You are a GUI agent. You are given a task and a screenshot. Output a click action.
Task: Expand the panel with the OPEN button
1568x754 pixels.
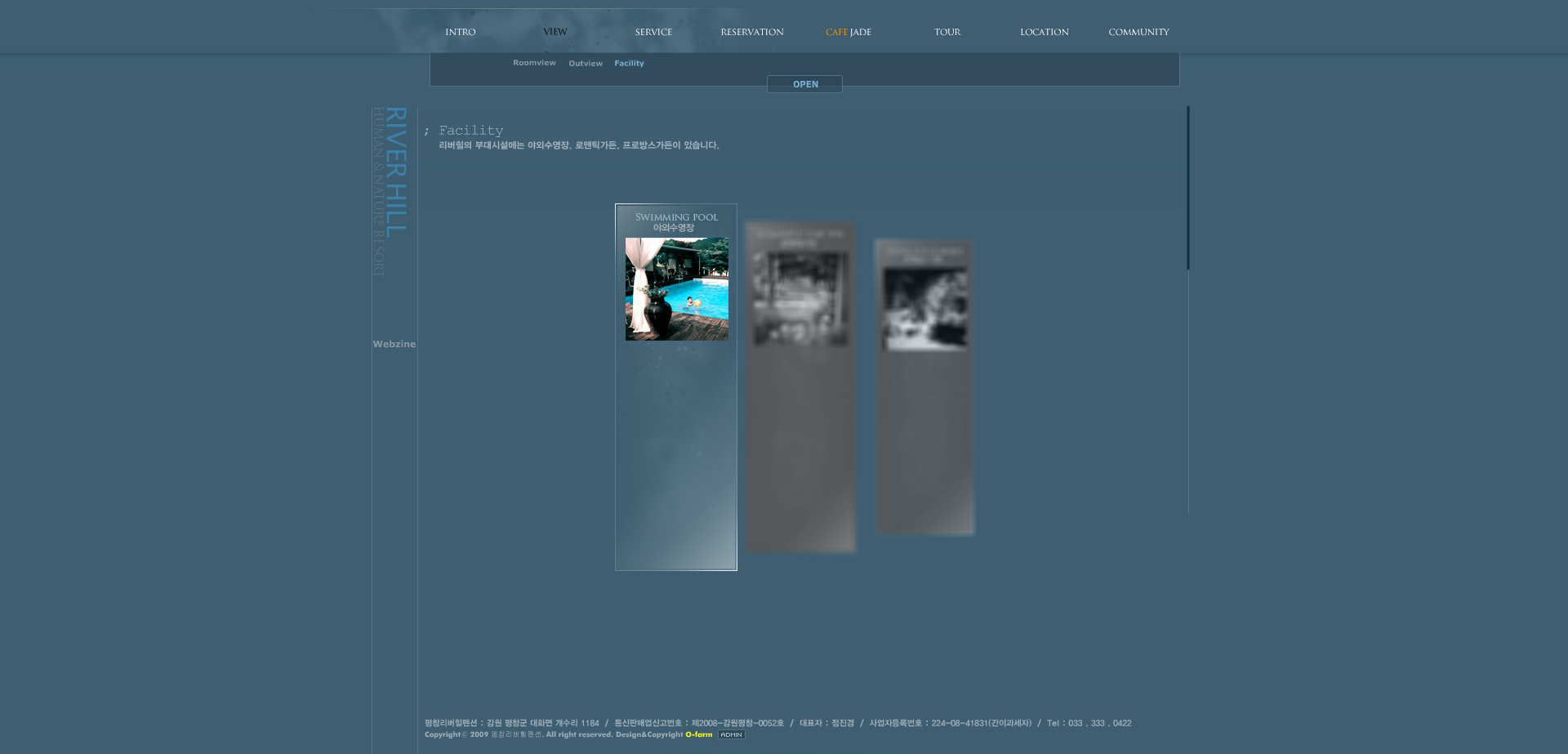tap(804, 84)
